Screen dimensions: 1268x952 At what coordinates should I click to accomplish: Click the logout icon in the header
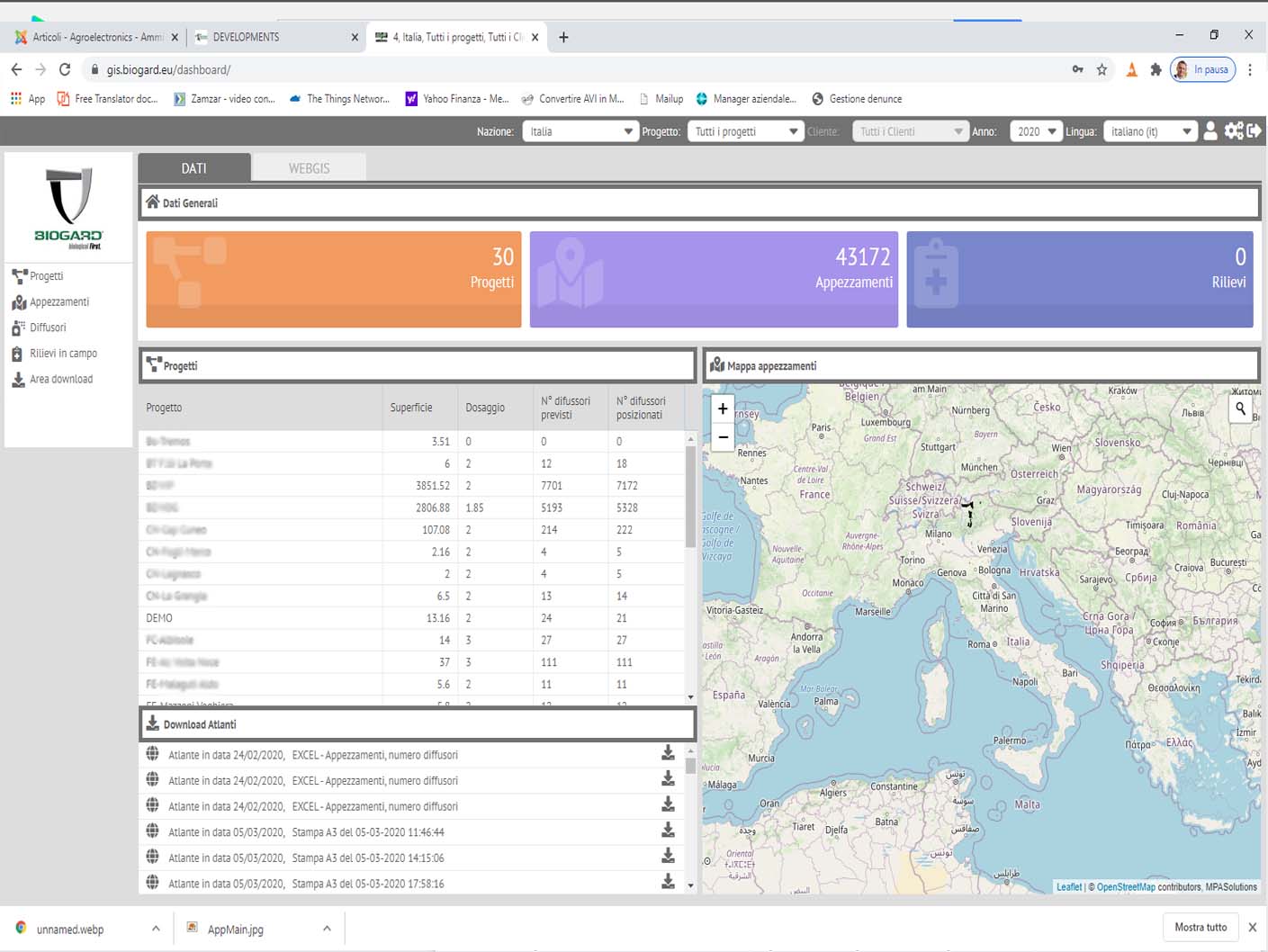click(x=1254, y=131)
